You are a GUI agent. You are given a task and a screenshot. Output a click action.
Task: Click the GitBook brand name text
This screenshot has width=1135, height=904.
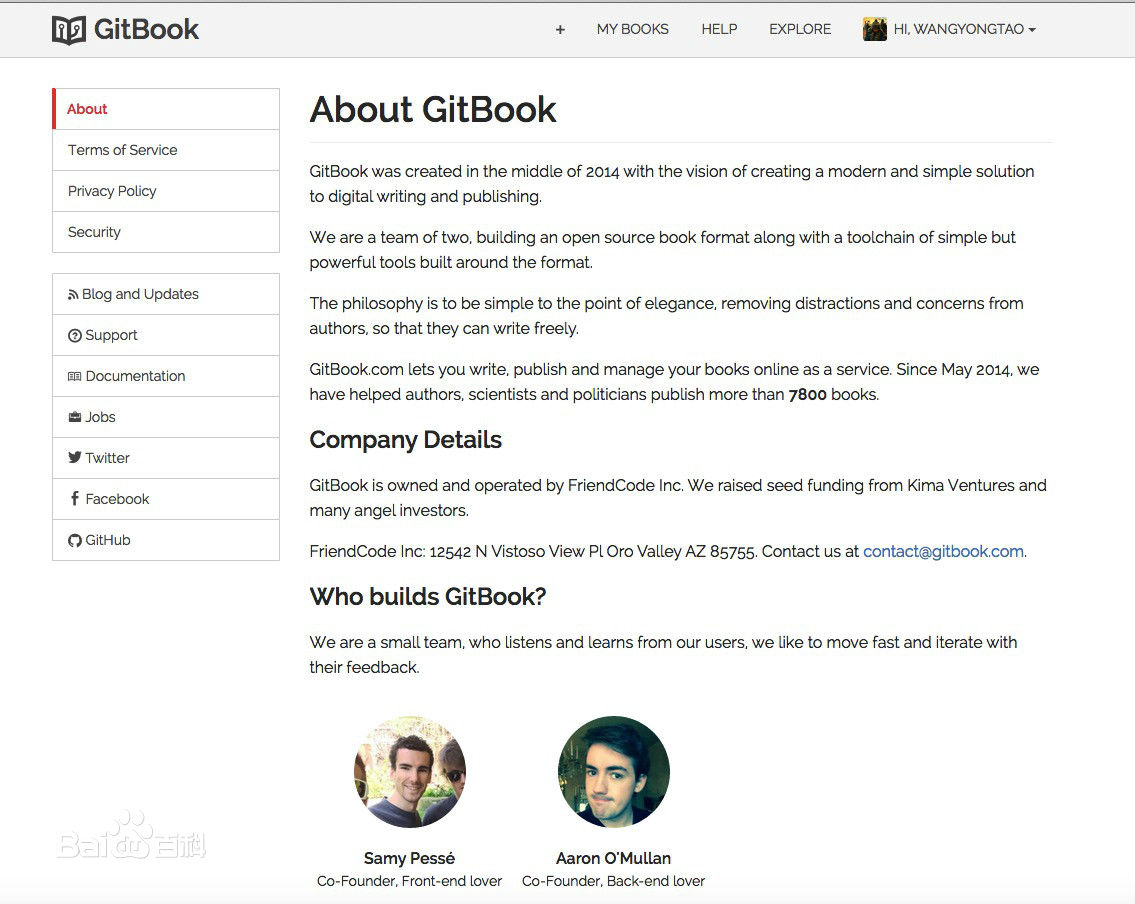point(146,30)
